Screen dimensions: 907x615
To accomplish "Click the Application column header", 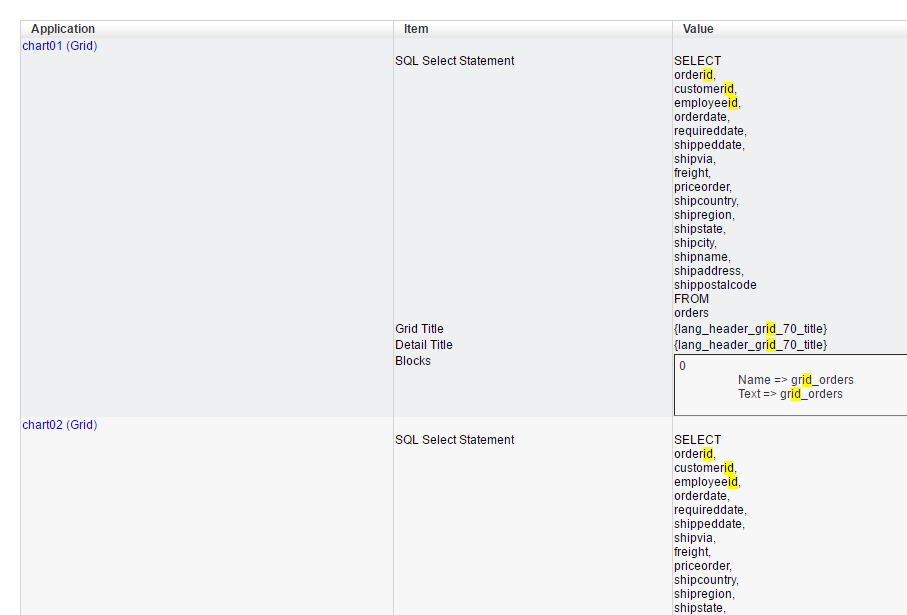I will (63, 29).
